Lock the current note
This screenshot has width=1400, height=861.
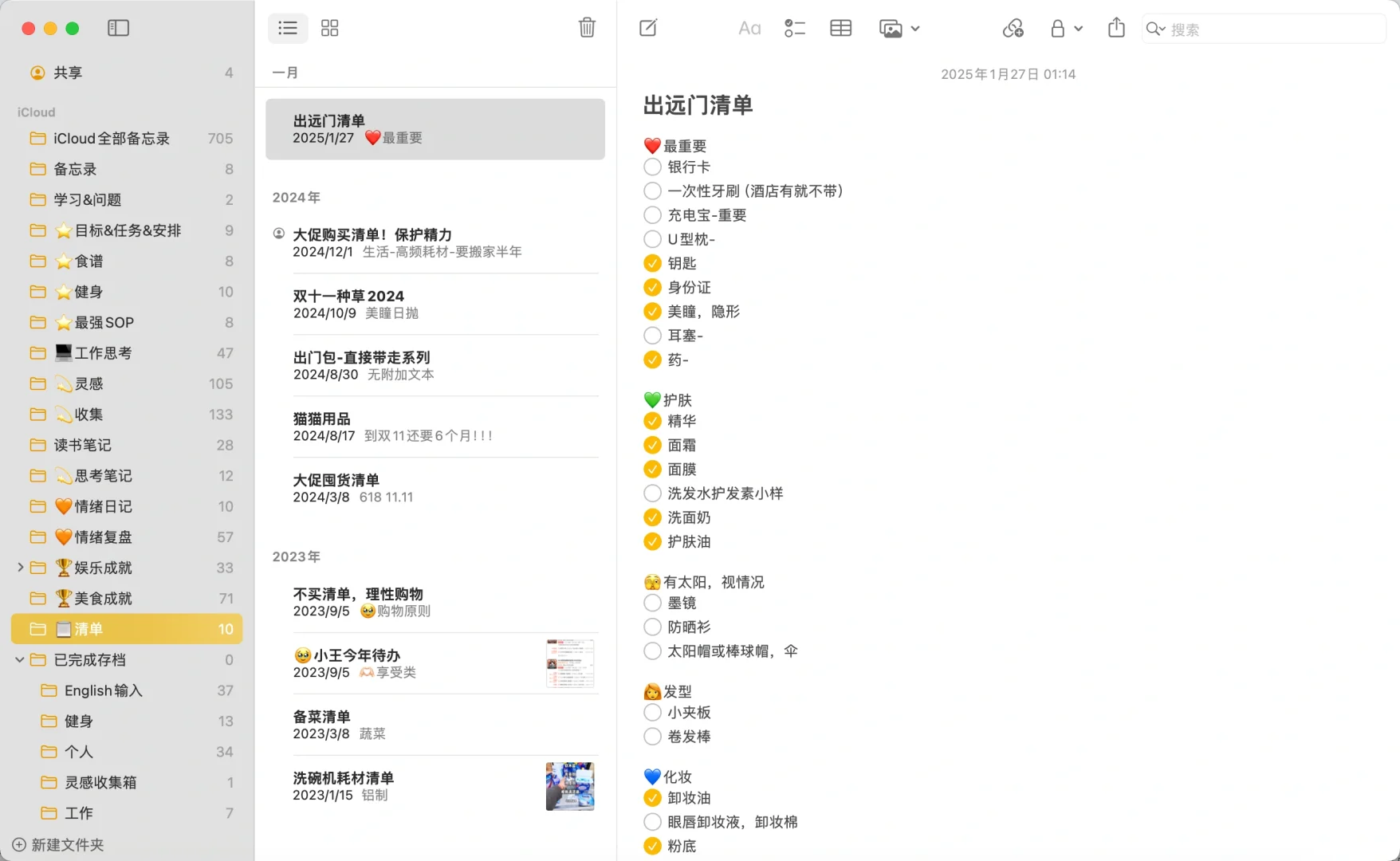(1058, 28)
